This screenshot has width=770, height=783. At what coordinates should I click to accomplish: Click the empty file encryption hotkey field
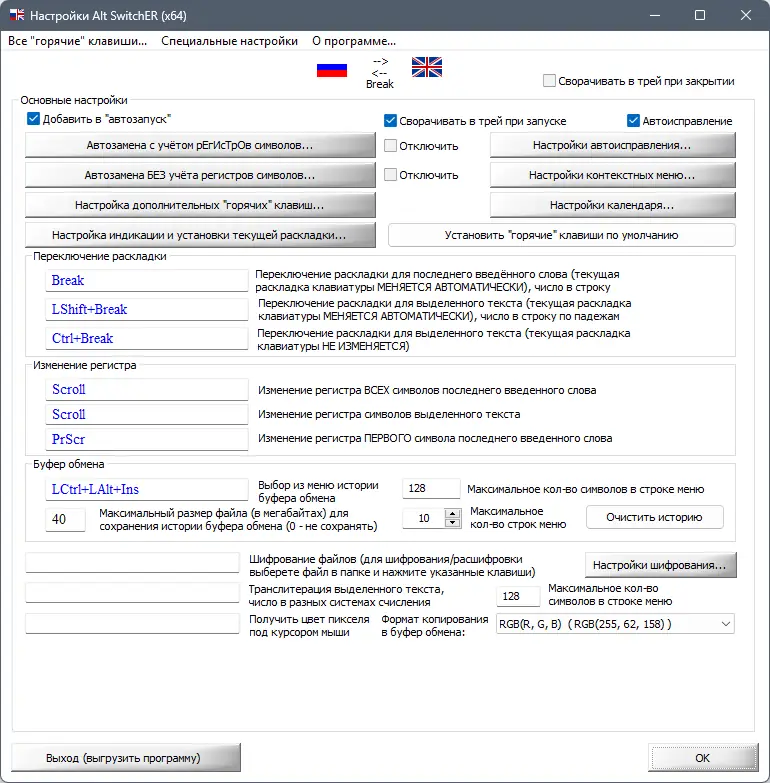point(132,563)
